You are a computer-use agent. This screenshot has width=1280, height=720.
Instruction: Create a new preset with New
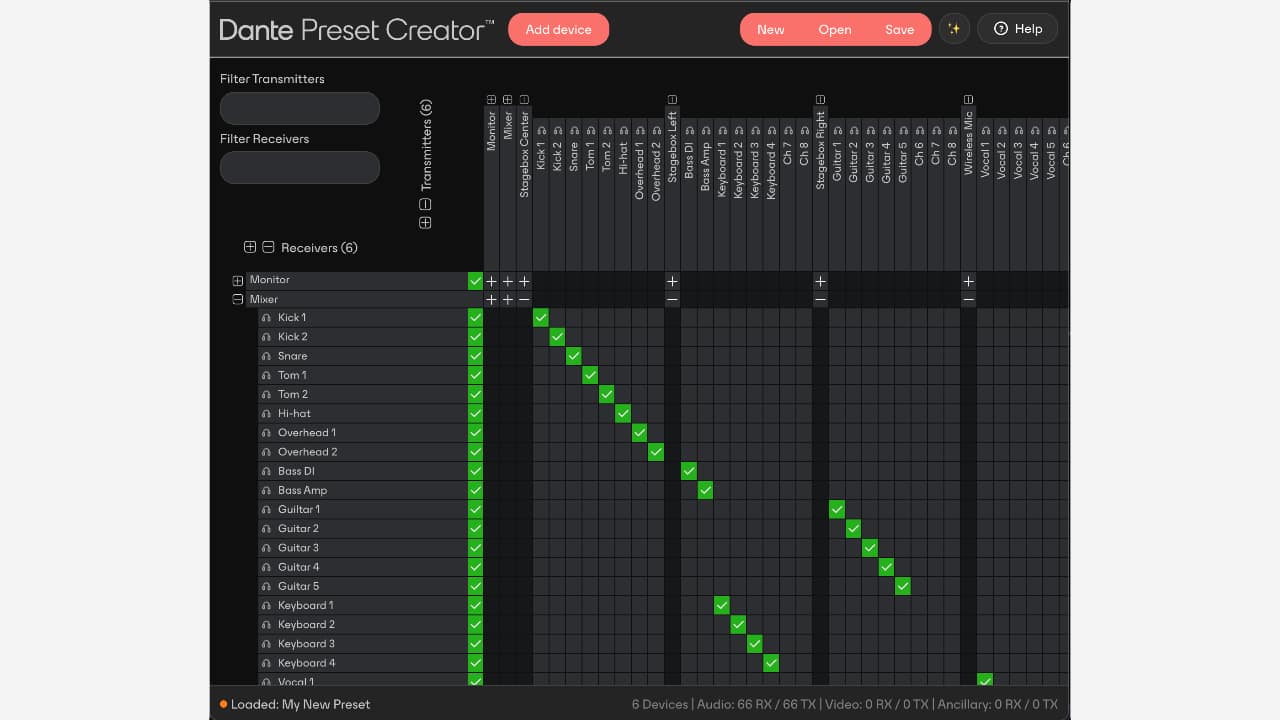(x=771, y=29)
